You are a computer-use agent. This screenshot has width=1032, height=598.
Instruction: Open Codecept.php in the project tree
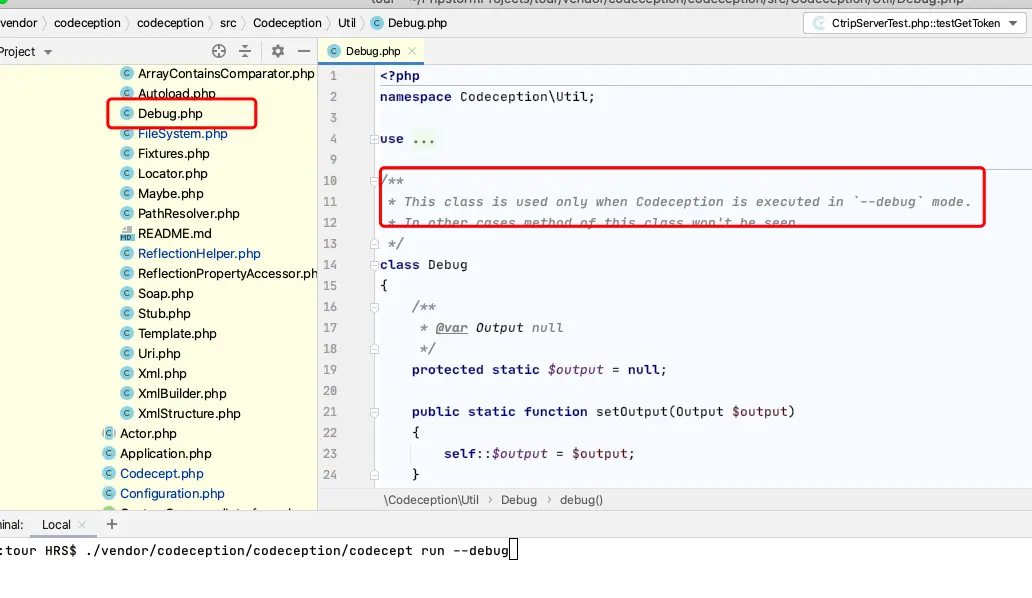(x=161, y=474)
